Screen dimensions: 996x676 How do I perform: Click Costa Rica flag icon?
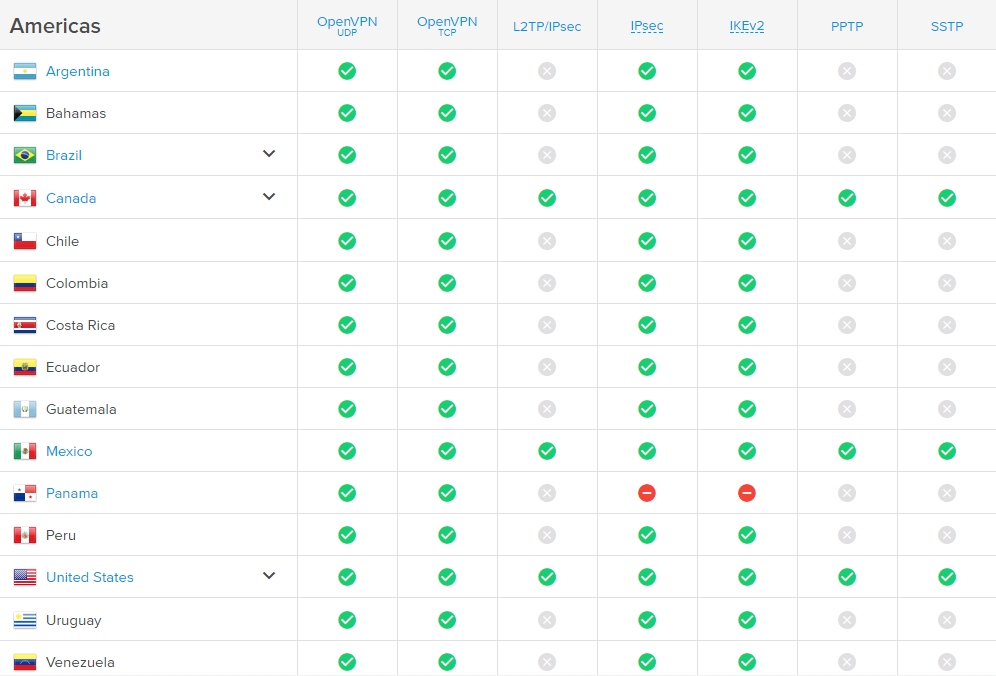tap(25, 325)
